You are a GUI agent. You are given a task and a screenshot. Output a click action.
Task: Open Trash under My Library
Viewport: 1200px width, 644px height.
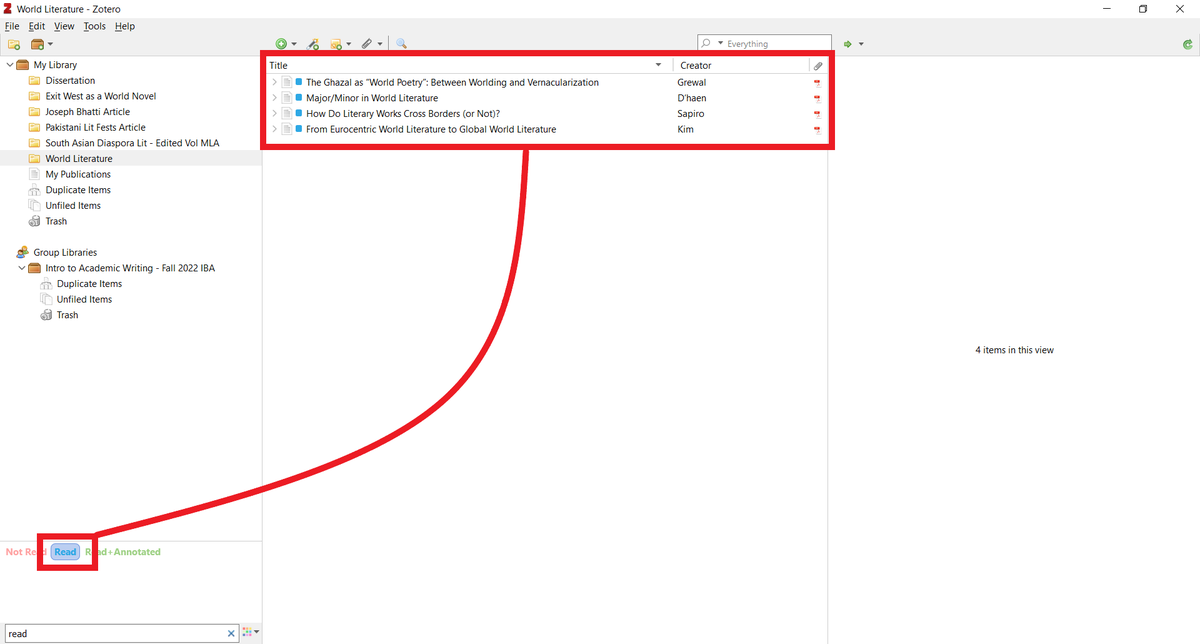point(56,221)
